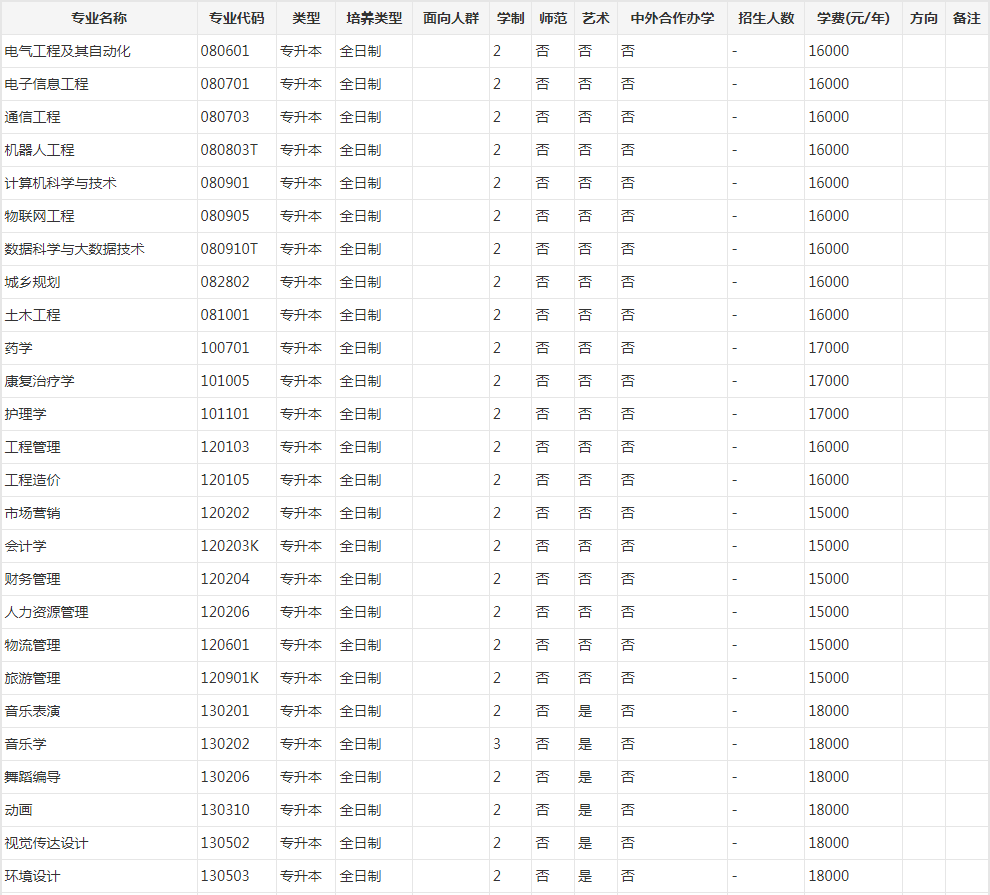The width and height of the screenshot is (990, 895).
Task: Click major code 101101
Action: click(x=225, y=414)
